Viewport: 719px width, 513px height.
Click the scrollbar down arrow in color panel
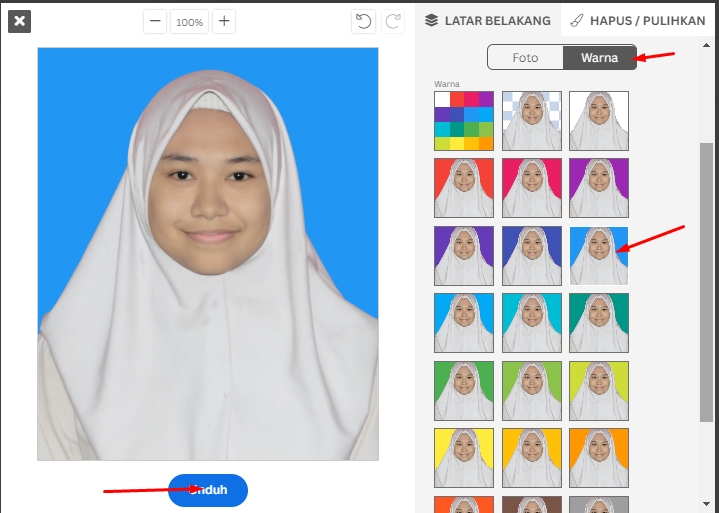(706, 504)
